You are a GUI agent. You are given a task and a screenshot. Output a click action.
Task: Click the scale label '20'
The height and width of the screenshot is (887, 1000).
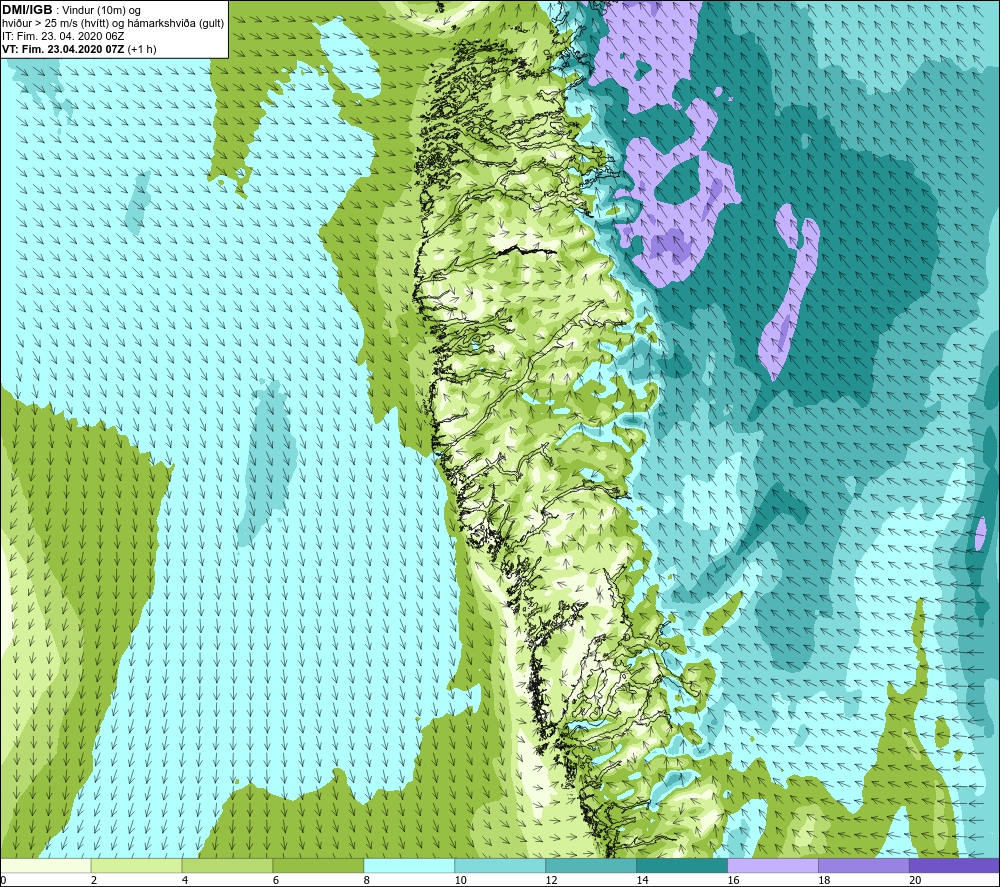(915, 880)
